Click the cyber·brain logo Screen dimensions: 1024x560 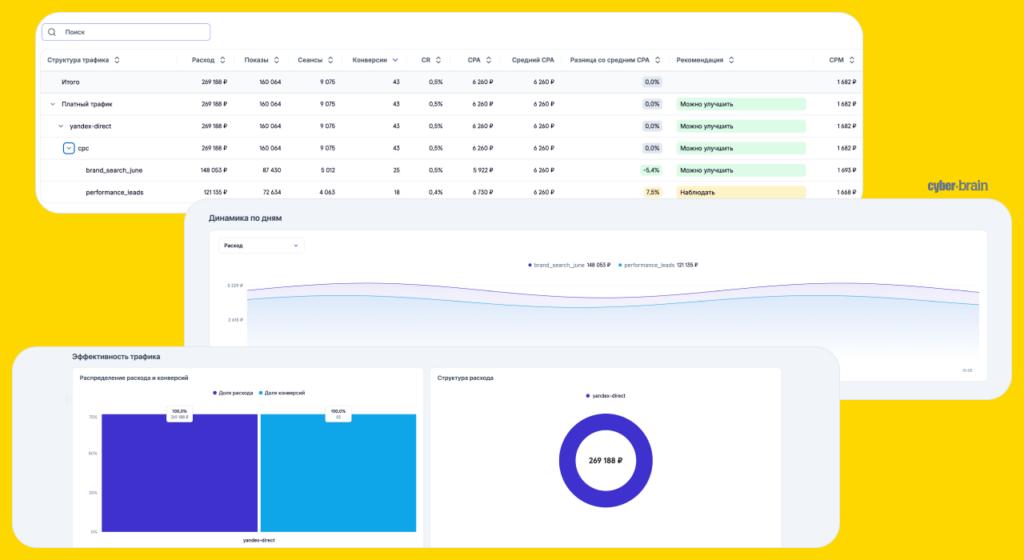[x=957, y=186]
